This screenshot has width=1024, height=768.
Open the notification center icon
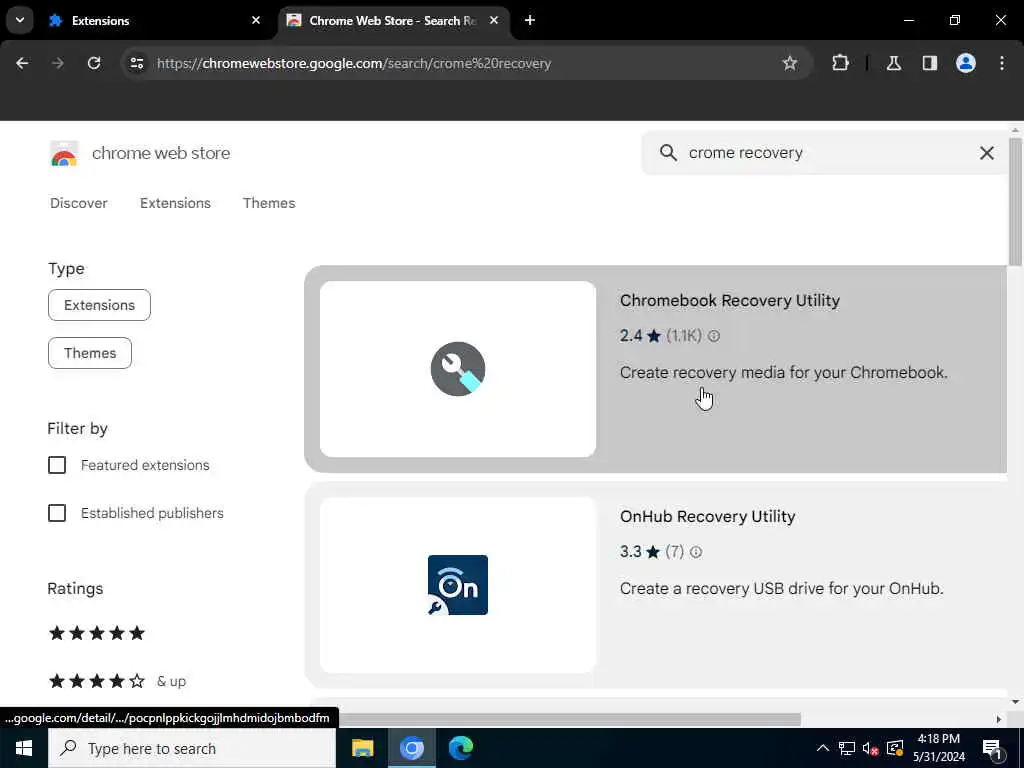(x=992, y=748)
